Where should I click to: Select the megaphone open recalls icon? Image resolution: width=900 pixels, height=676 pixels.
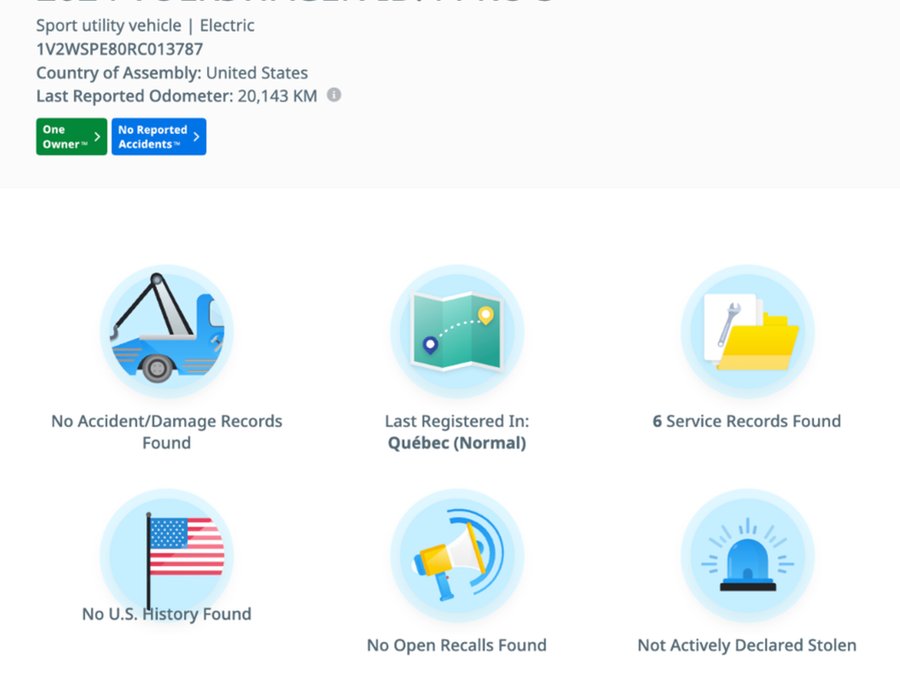[456, 558]
